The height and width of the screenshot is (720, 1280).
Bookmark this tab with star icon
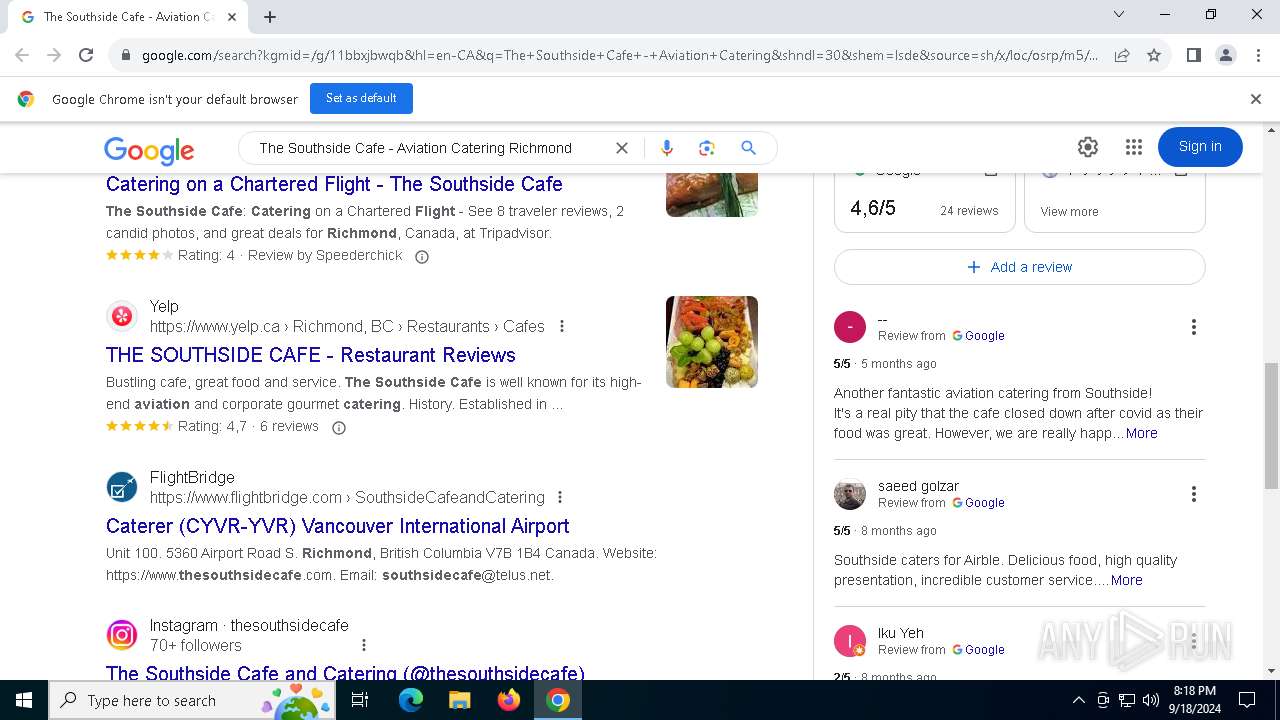tap(1154, 55)
